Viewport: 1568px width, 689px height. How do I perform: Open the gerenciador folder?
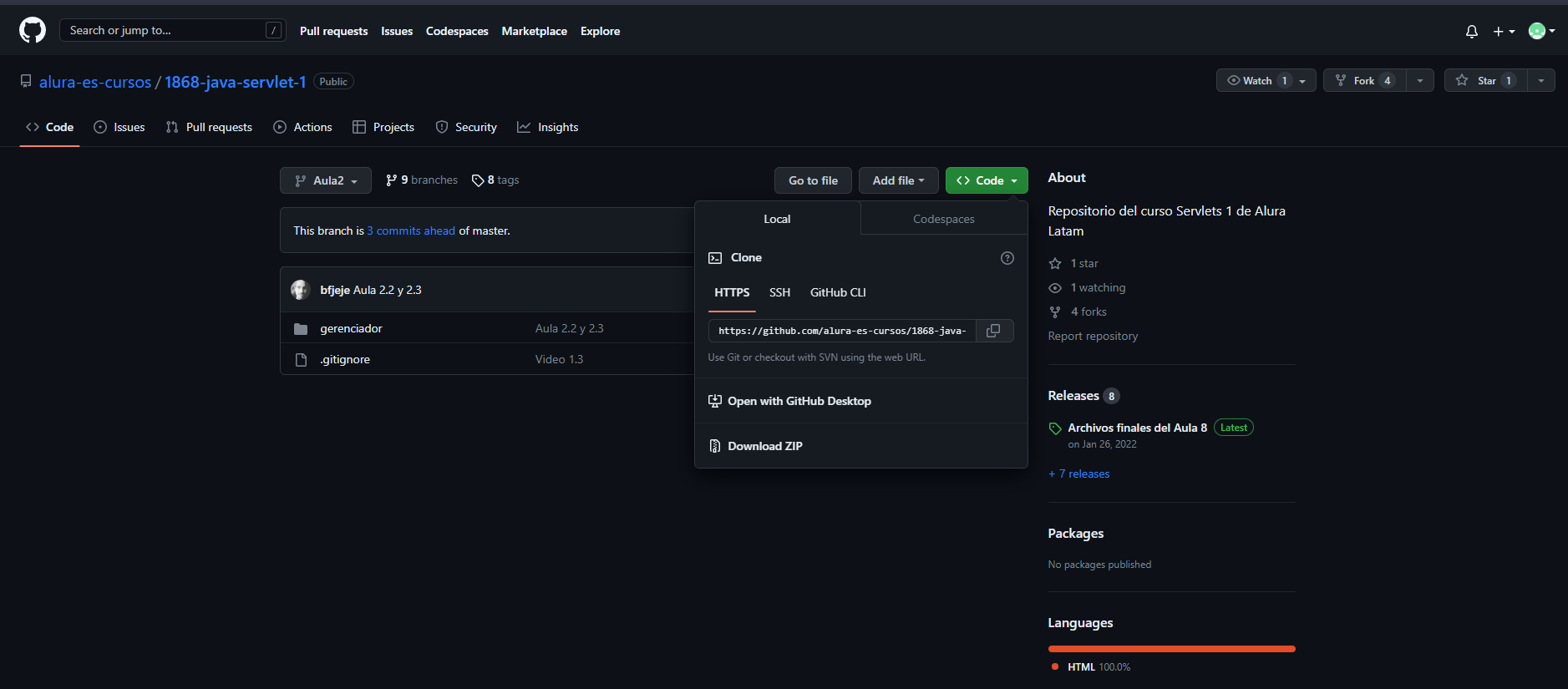coord(351,328)
